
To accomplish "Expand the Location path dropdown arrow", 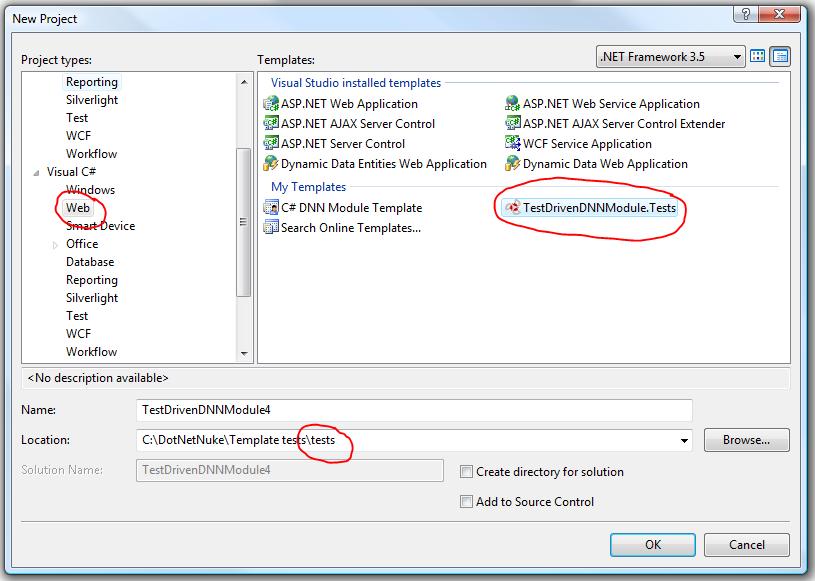I will [684, 440].
